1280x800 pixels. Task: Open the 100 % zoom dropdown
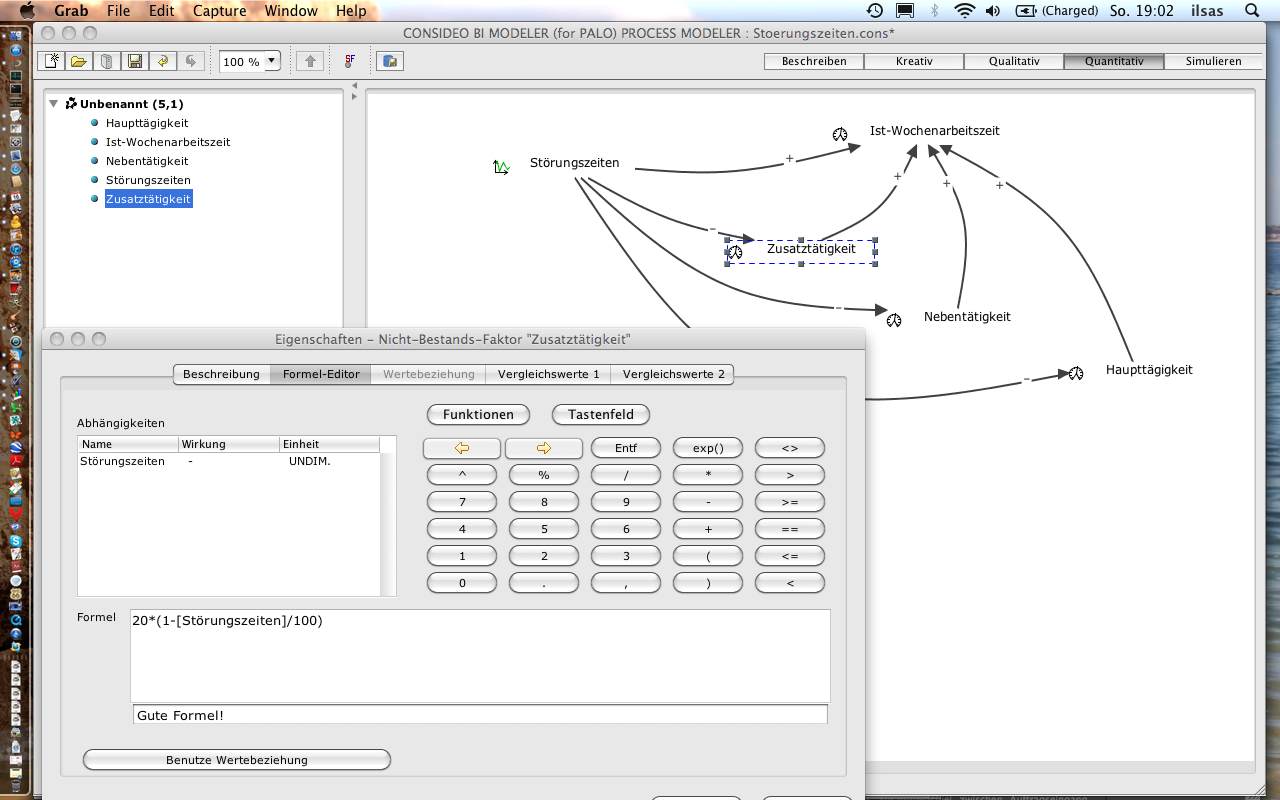point(270,61)
